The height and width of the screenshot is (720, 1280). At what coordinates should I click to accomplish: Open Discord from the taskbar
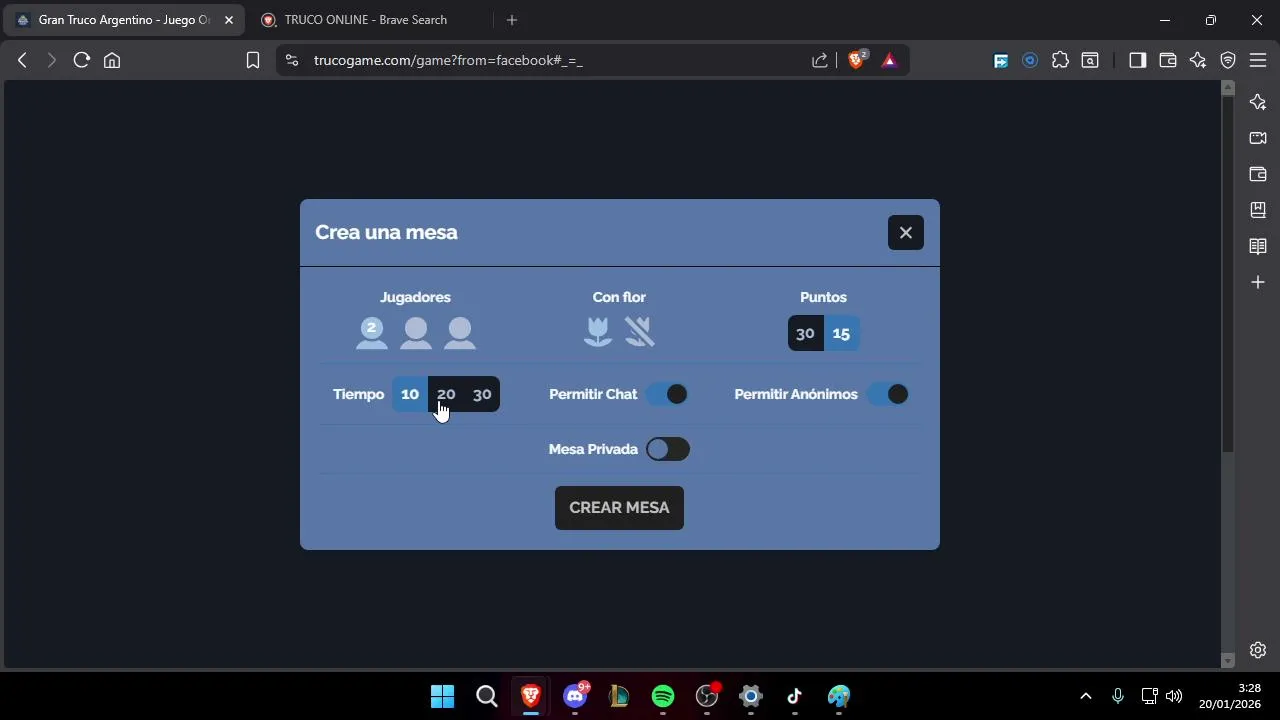[x=575, y=696]
